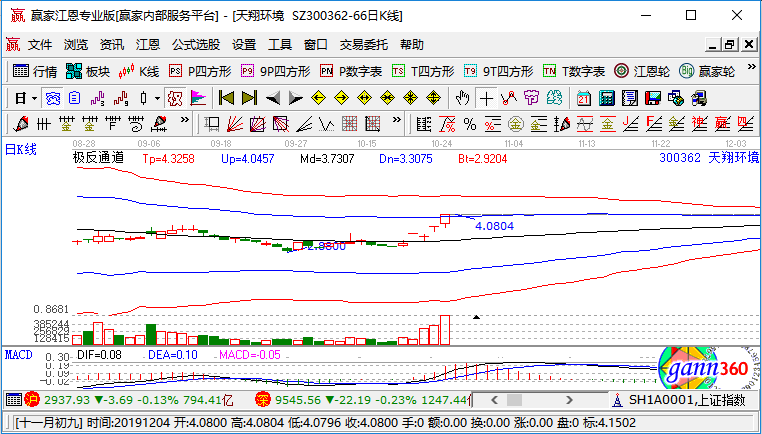
Task: Click the blue clipboard list icon
Action: tap(74, 99)
